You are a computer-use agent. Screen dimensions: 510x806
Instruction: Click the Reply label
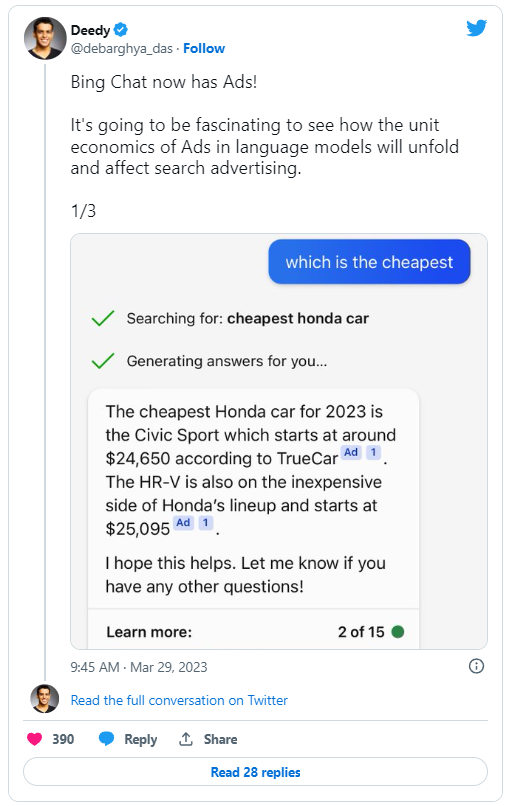click(140, 739)
